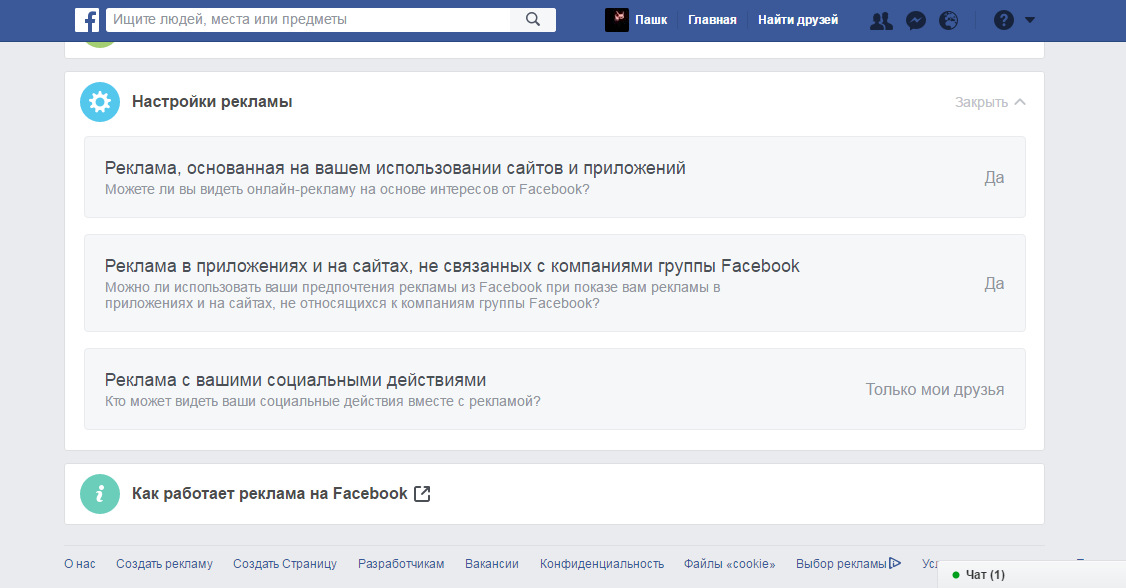Change the Только мои друзья setting
Screen dimensions: 1126x588
point(934,389)
